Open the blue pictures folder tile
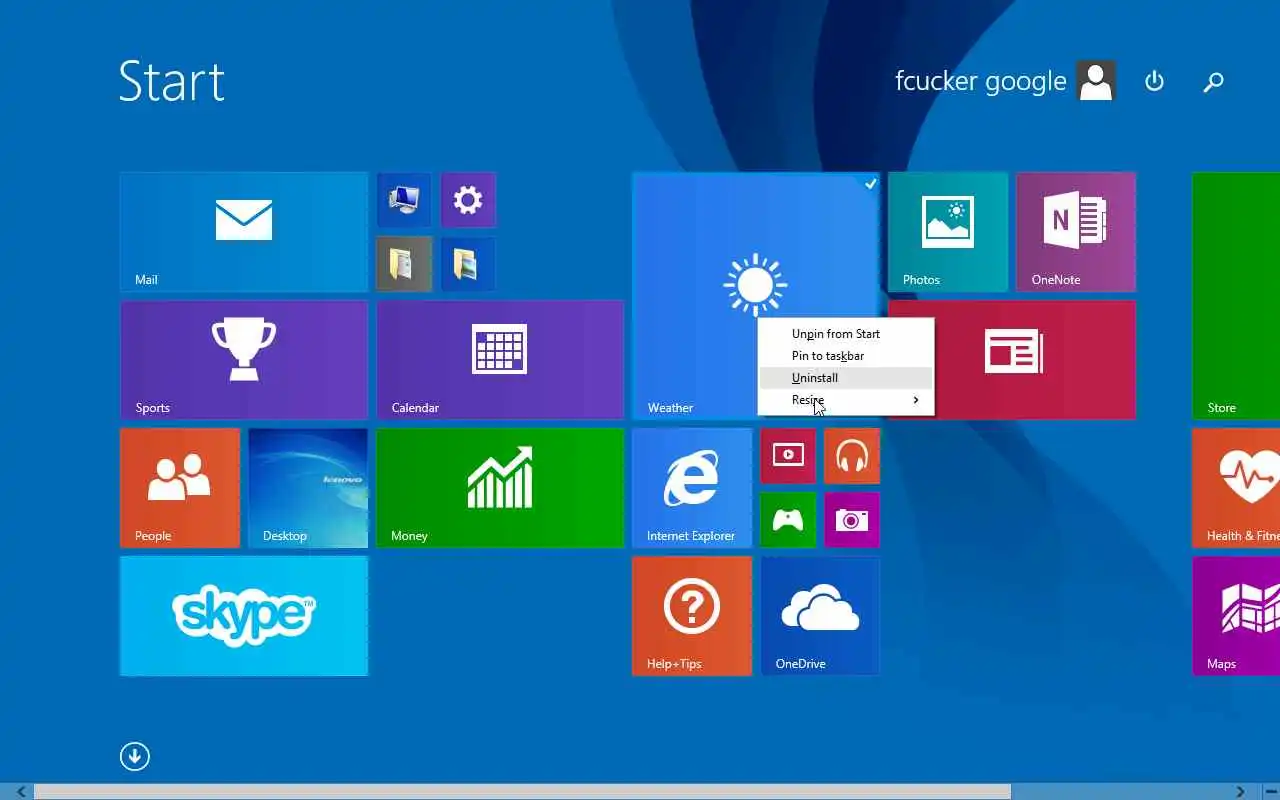 pos(468,264)
